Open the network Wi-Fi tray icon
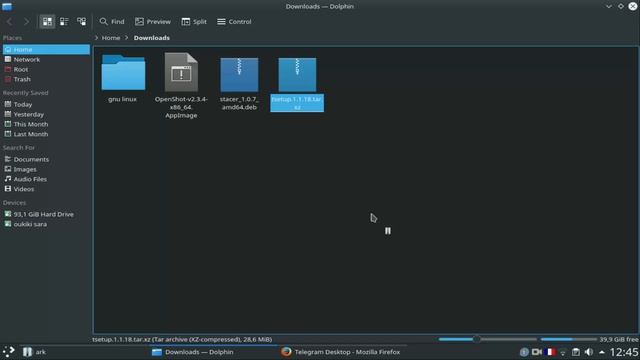 coord(563,352)
